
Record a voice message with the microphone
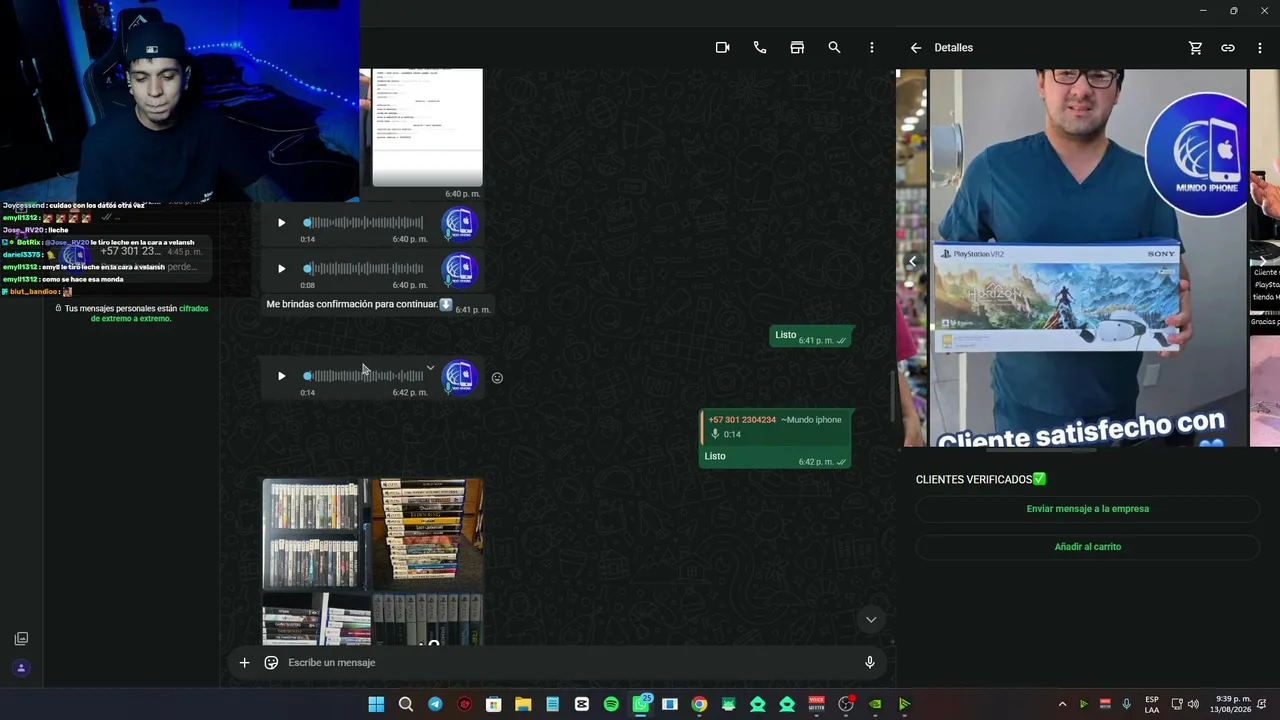pyautogui.click(x=870, y=662)
